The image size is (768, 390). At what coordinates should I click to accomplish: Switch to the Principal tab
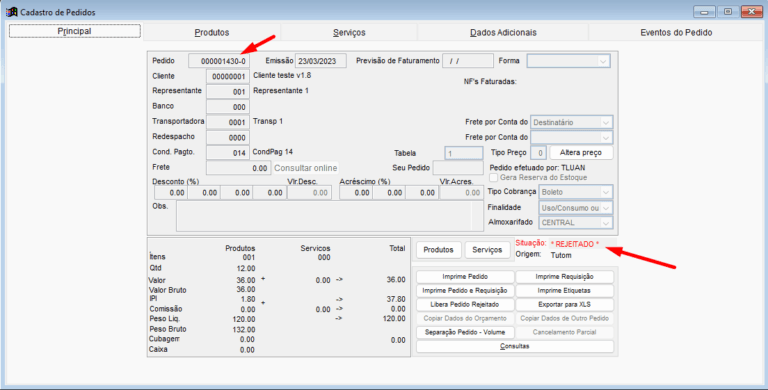click(x=74, y=31)
